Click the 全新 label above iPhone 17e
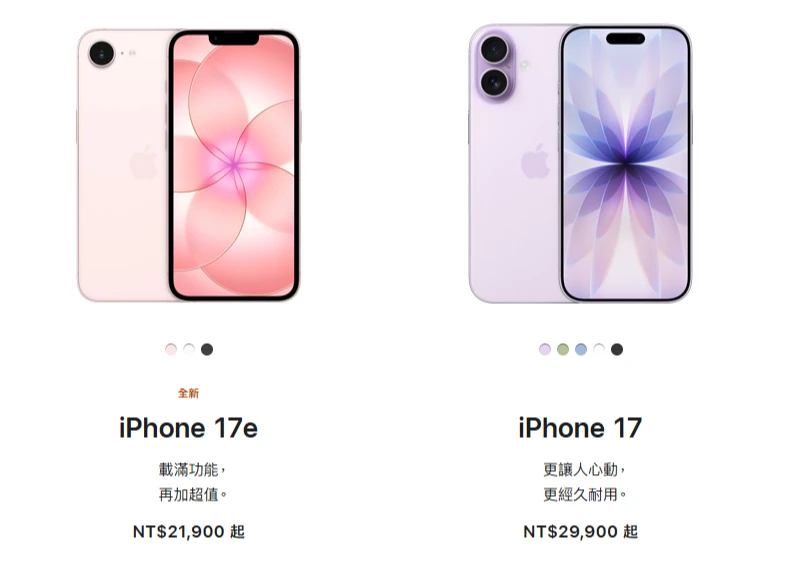This screenshot has height=569, width=792. tap(188, 393)
